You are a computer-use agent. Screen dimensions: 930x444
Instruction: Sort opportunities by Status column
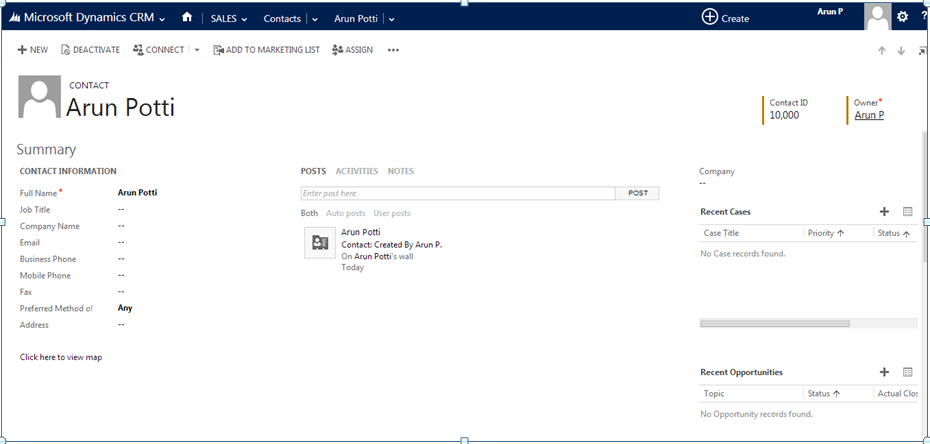pyautogui.click(x=824, y=394)
